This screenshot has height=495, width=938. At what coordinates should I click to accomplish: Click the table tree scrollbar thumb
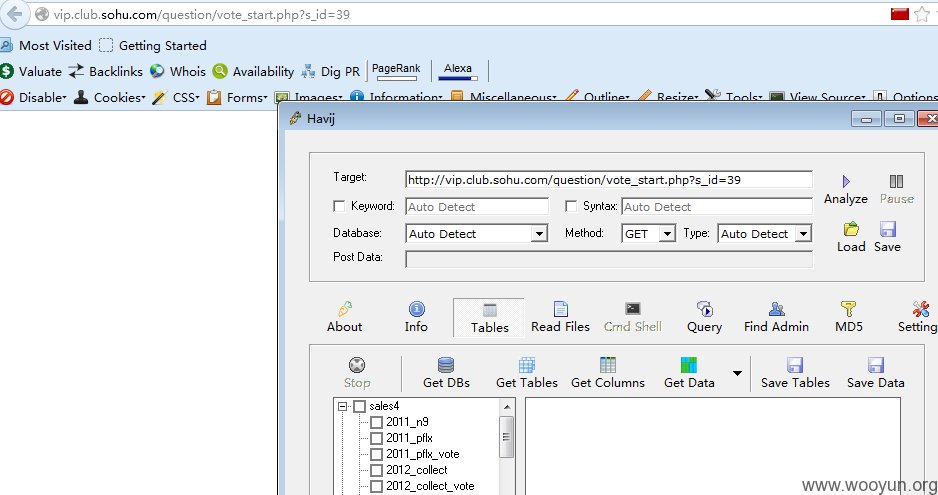click(507, 437)
